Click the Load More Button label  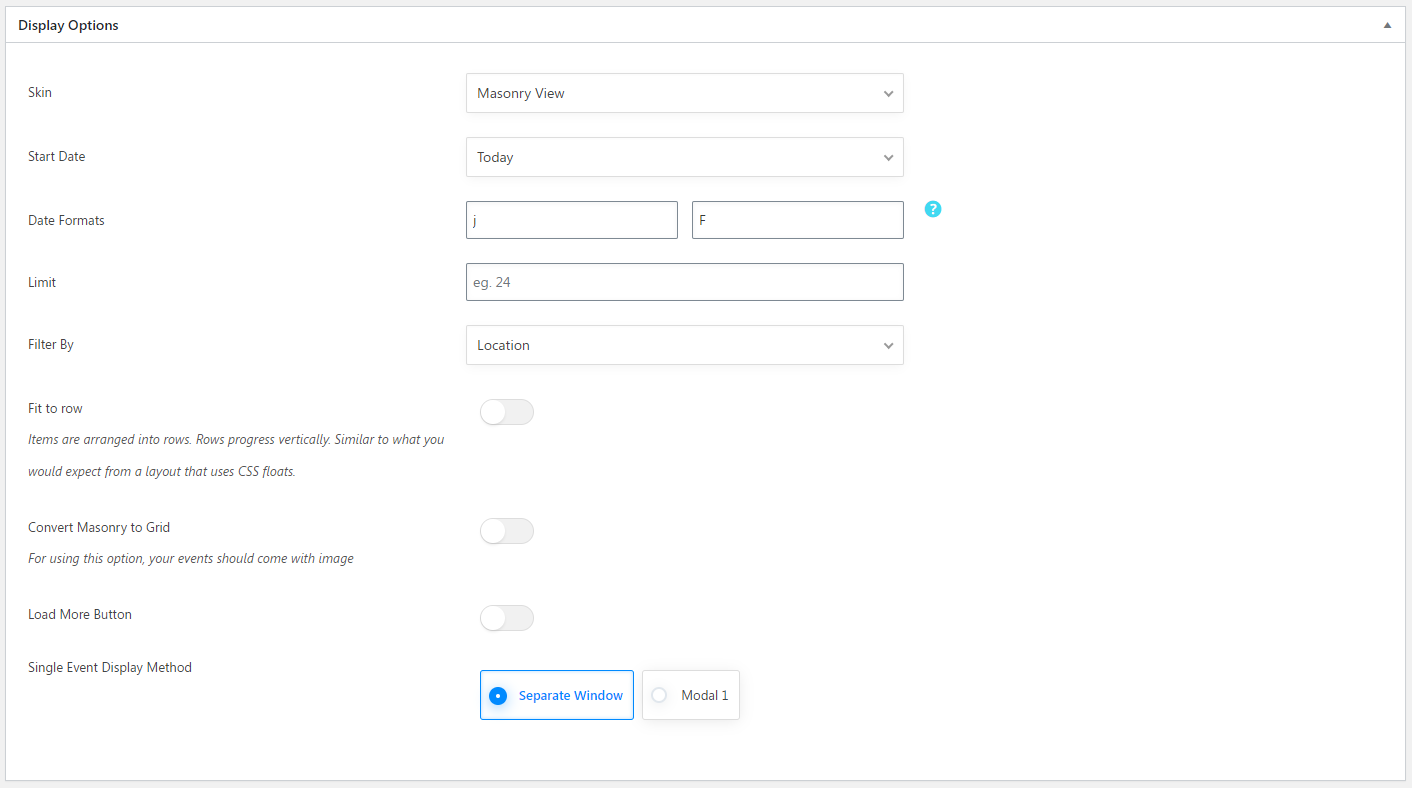click(80, 614)
